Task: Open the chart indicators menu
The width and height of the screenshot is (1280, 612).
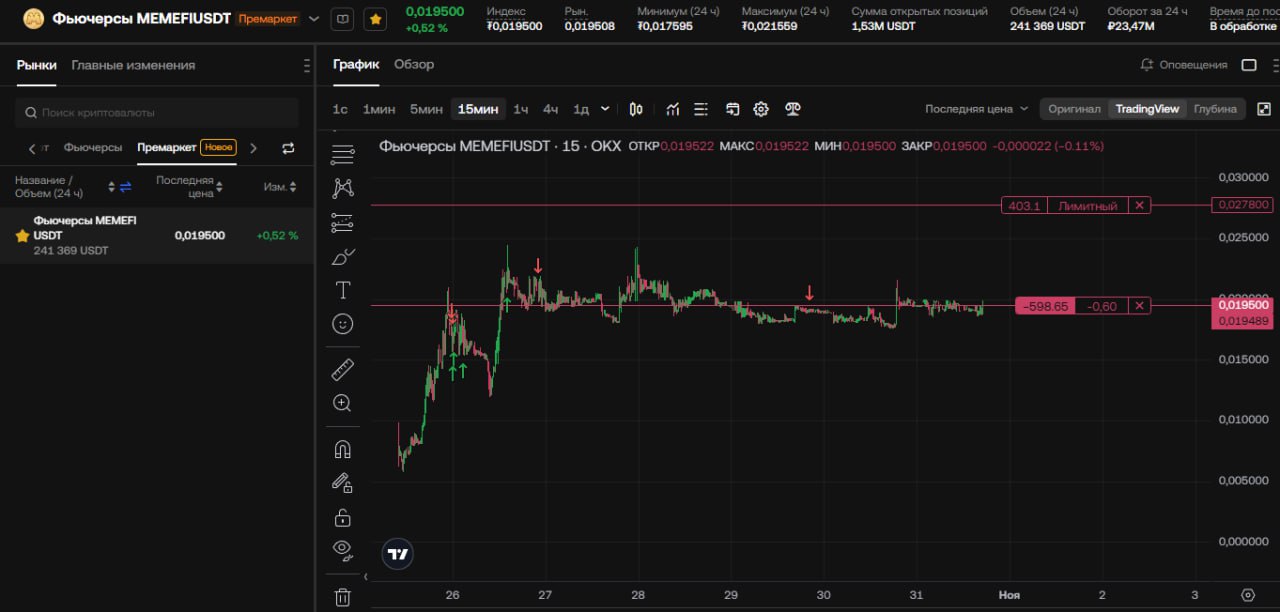Action: pyautogui.click(x=673, y=109)
